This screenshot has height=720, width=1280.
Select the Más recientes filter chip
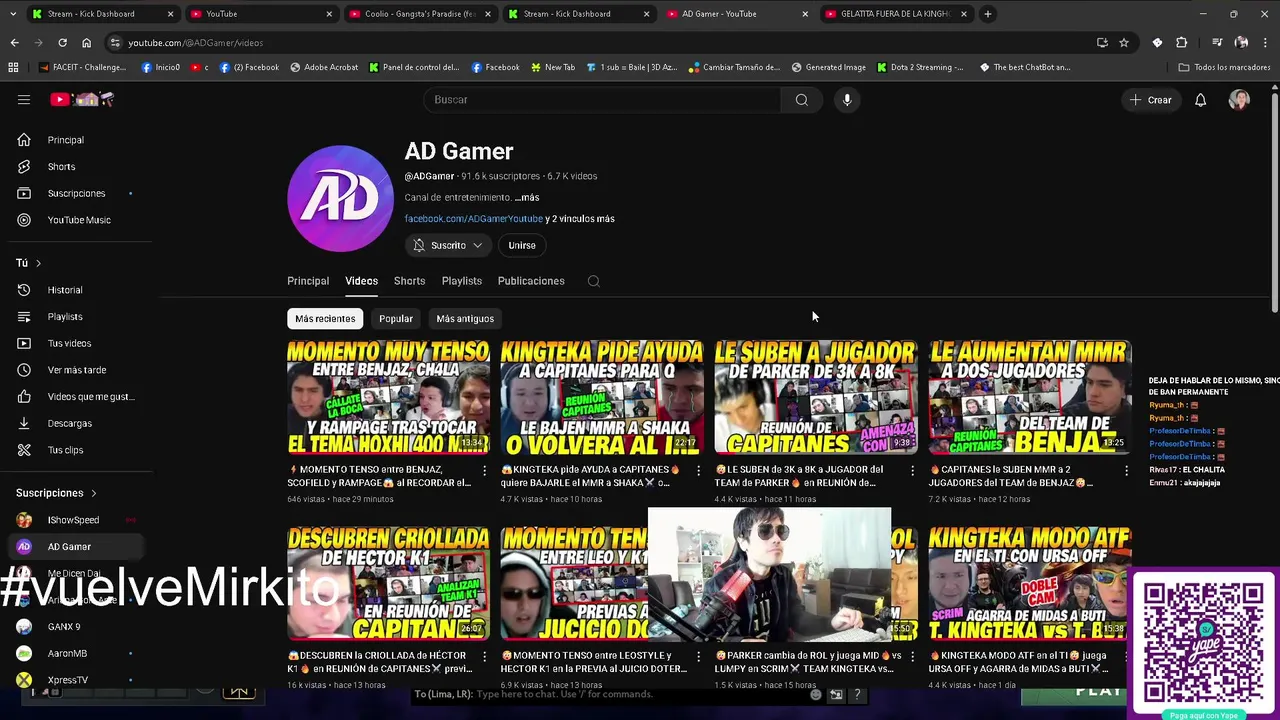[x=325, y=318]
